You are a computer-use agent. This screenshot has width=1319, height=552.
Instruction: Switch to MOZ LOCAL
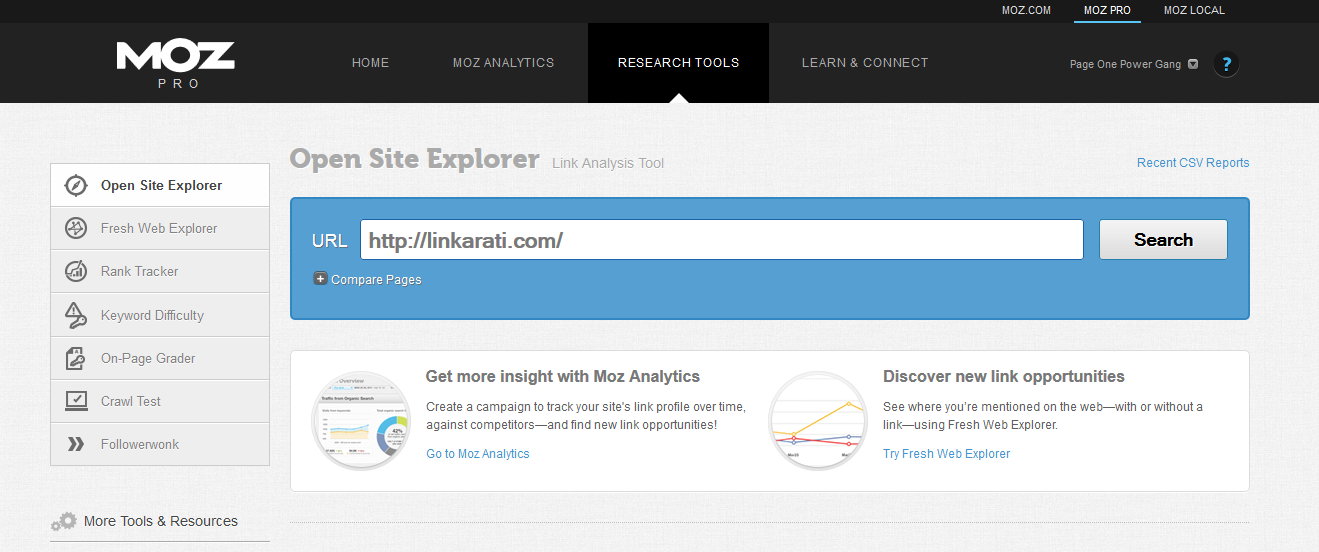point(1194,11)
